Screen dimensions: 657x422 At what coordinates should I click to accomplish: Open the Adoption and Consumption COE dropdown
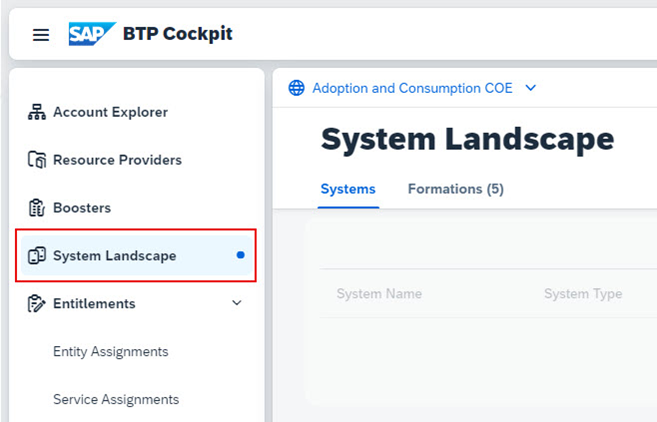click(x=530, y=88)
